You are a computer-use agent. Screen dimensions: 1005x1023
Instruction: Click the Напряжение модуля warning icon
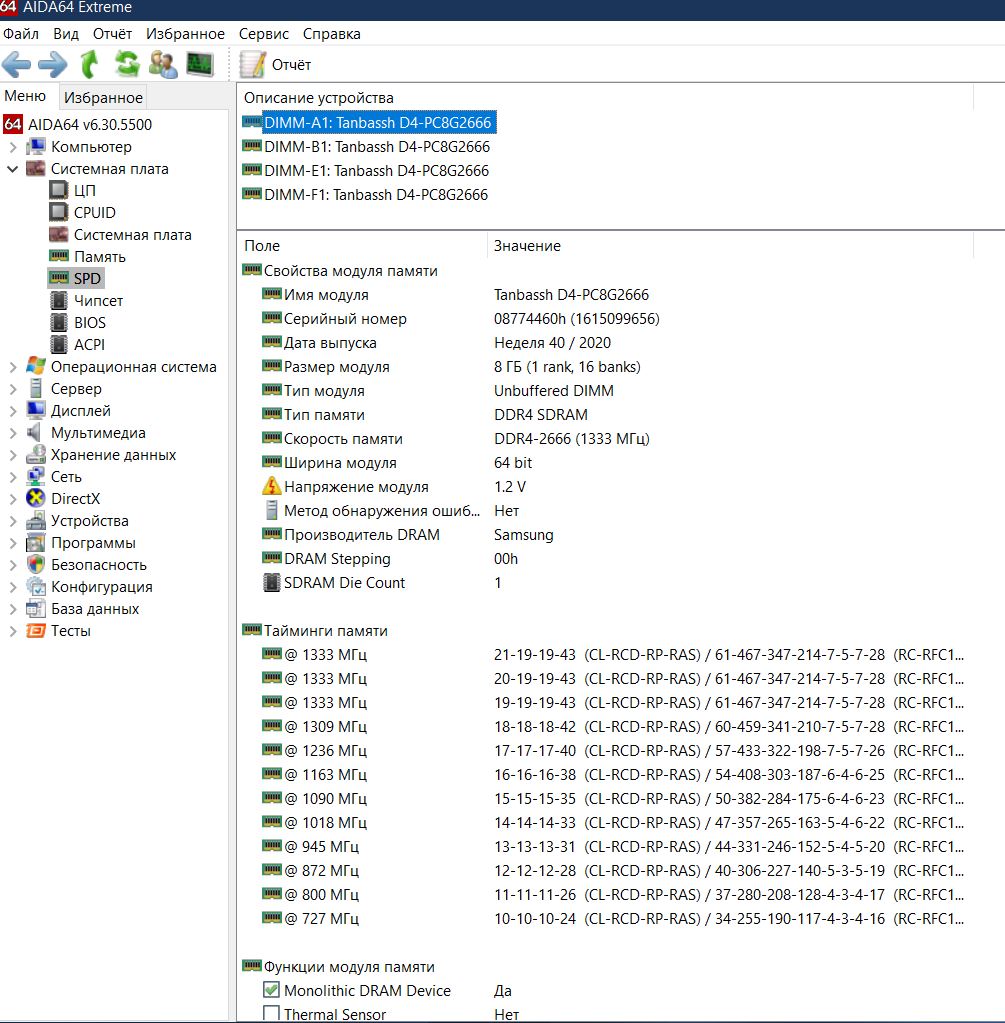point(271,486)
